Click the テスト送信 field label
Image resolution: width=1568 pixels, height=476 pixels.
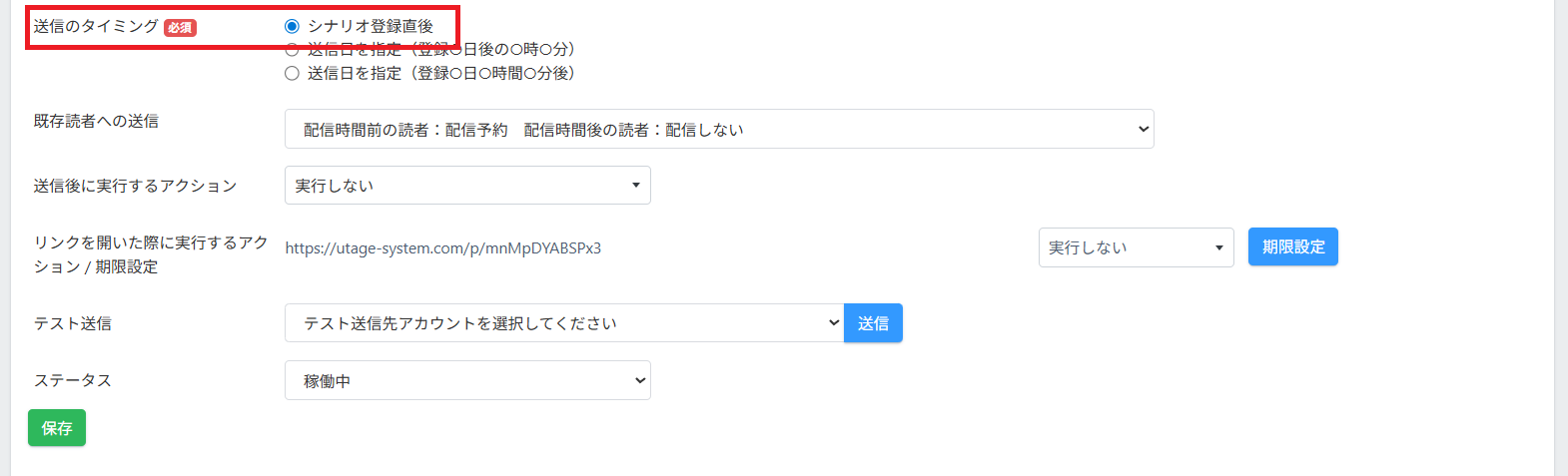pyautogui.click(x=73, y=323)
